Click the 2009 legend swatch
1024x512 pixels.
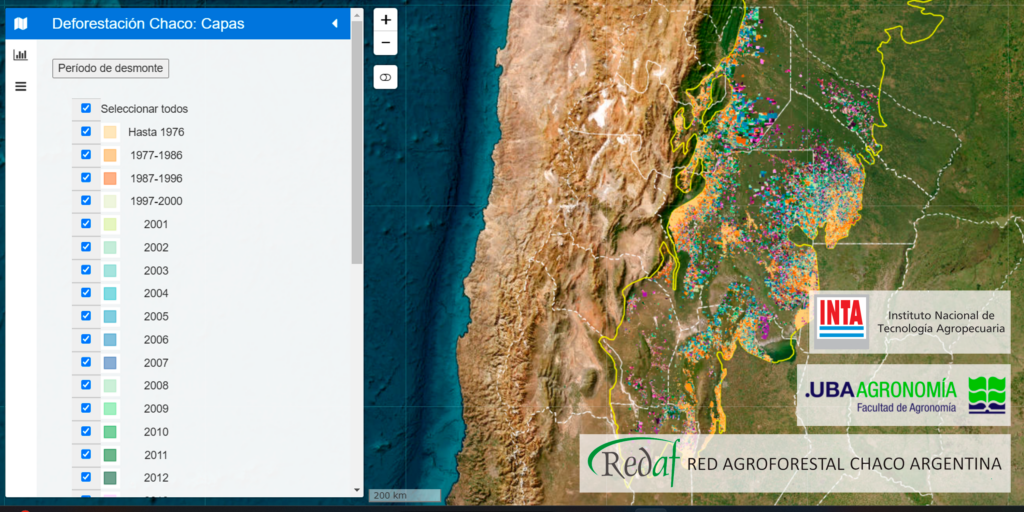pos(110,409)
